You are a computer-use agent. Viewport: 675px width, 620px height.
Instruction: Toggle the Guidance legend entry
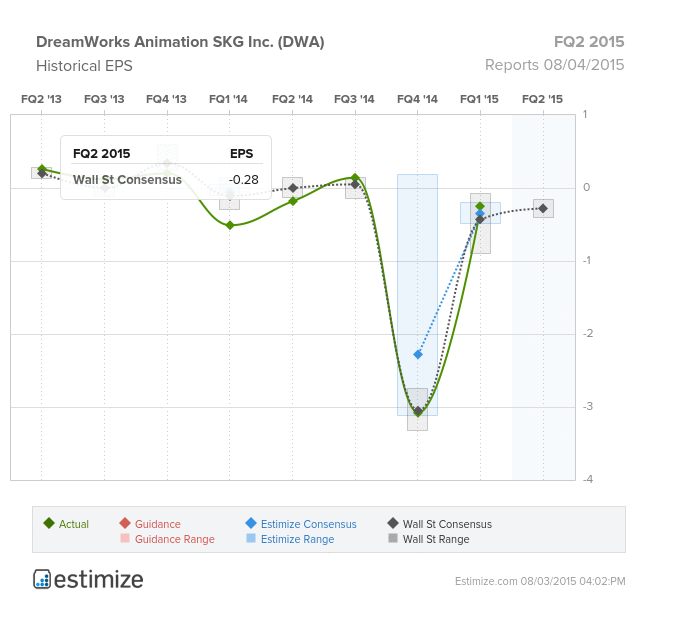150,524
